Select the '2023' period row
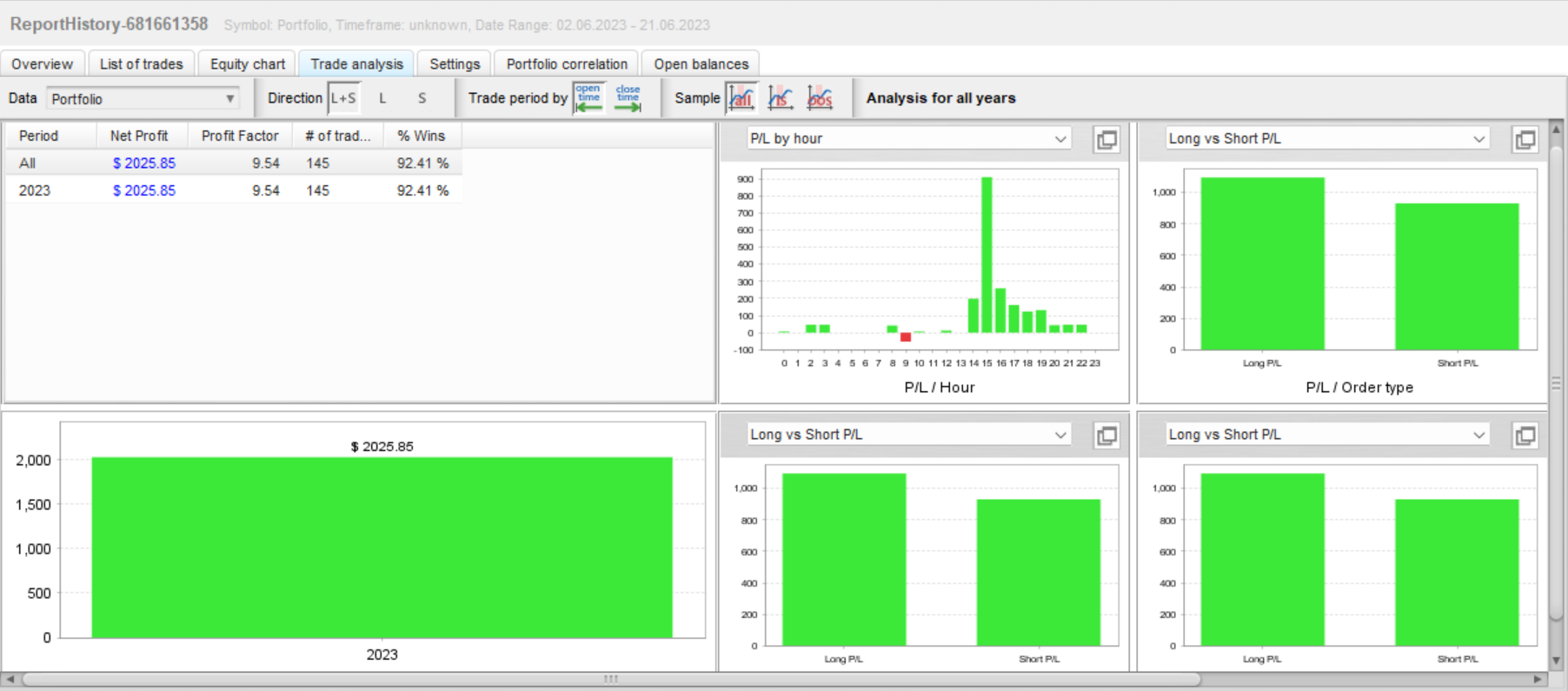1568x691 pixels. [234, 190]
